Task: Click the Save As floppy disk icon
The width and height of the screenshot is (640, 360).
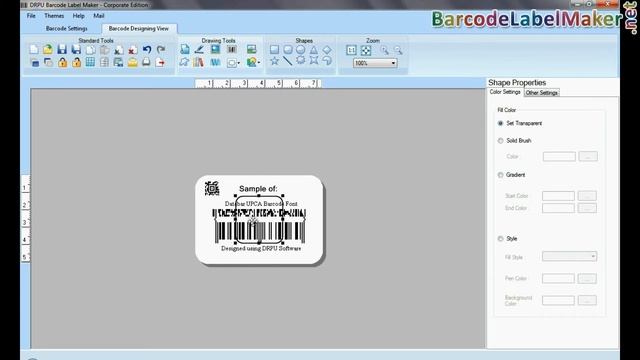Action: pos(76,50)
